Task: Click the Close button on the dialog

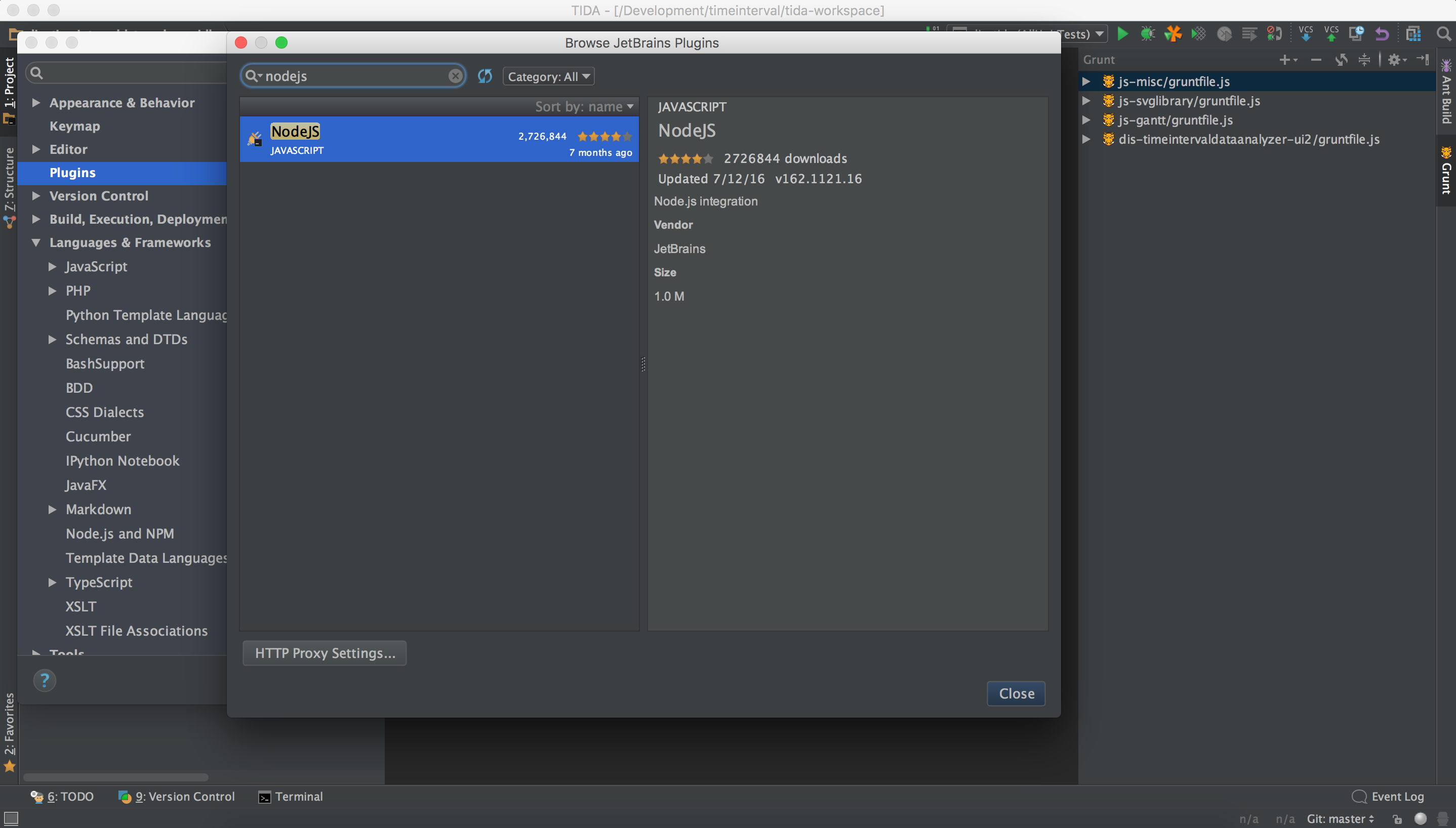Action: click(1016, 693)
